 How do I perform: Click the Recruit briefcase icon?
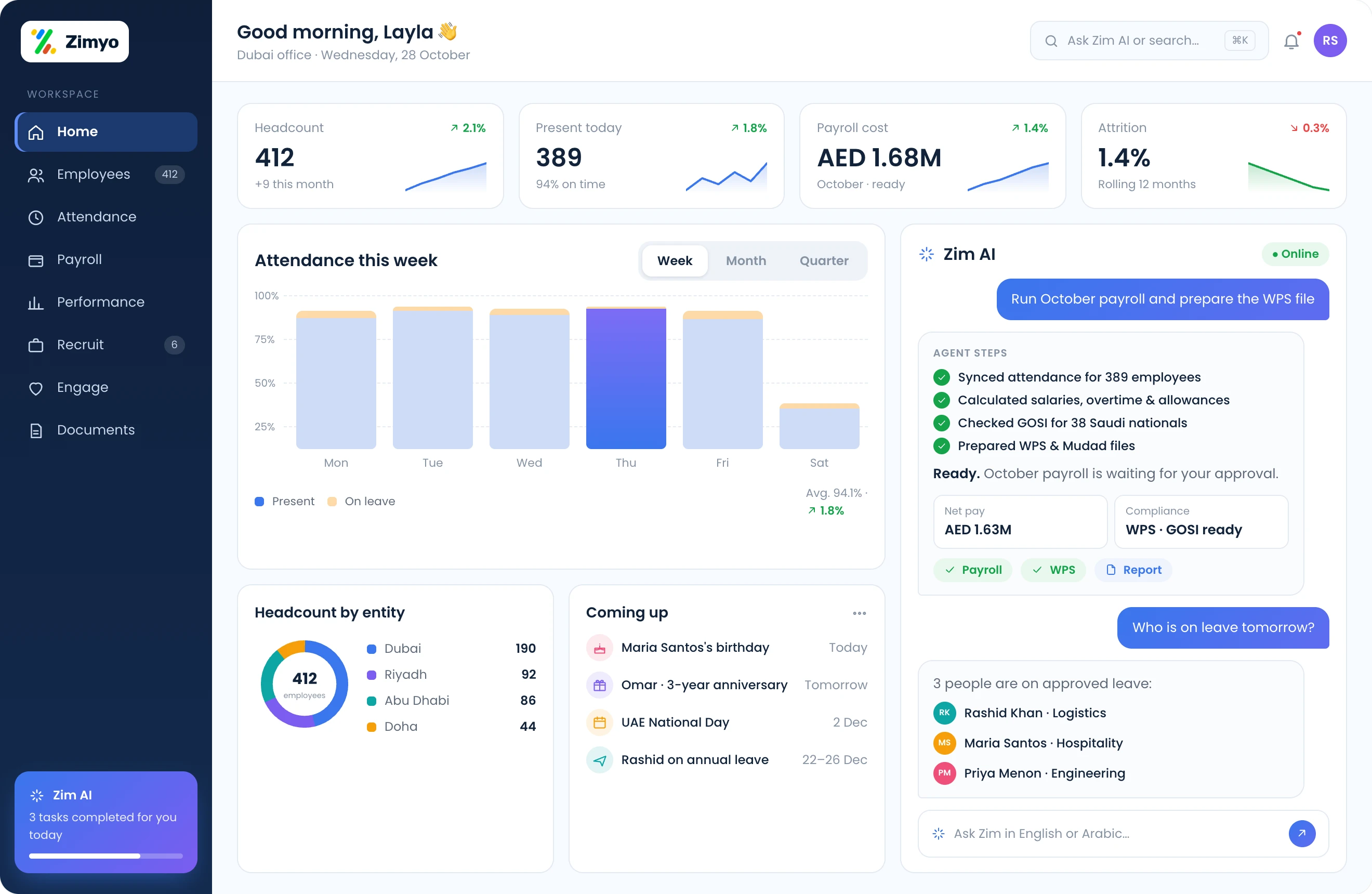coord(36,345)
